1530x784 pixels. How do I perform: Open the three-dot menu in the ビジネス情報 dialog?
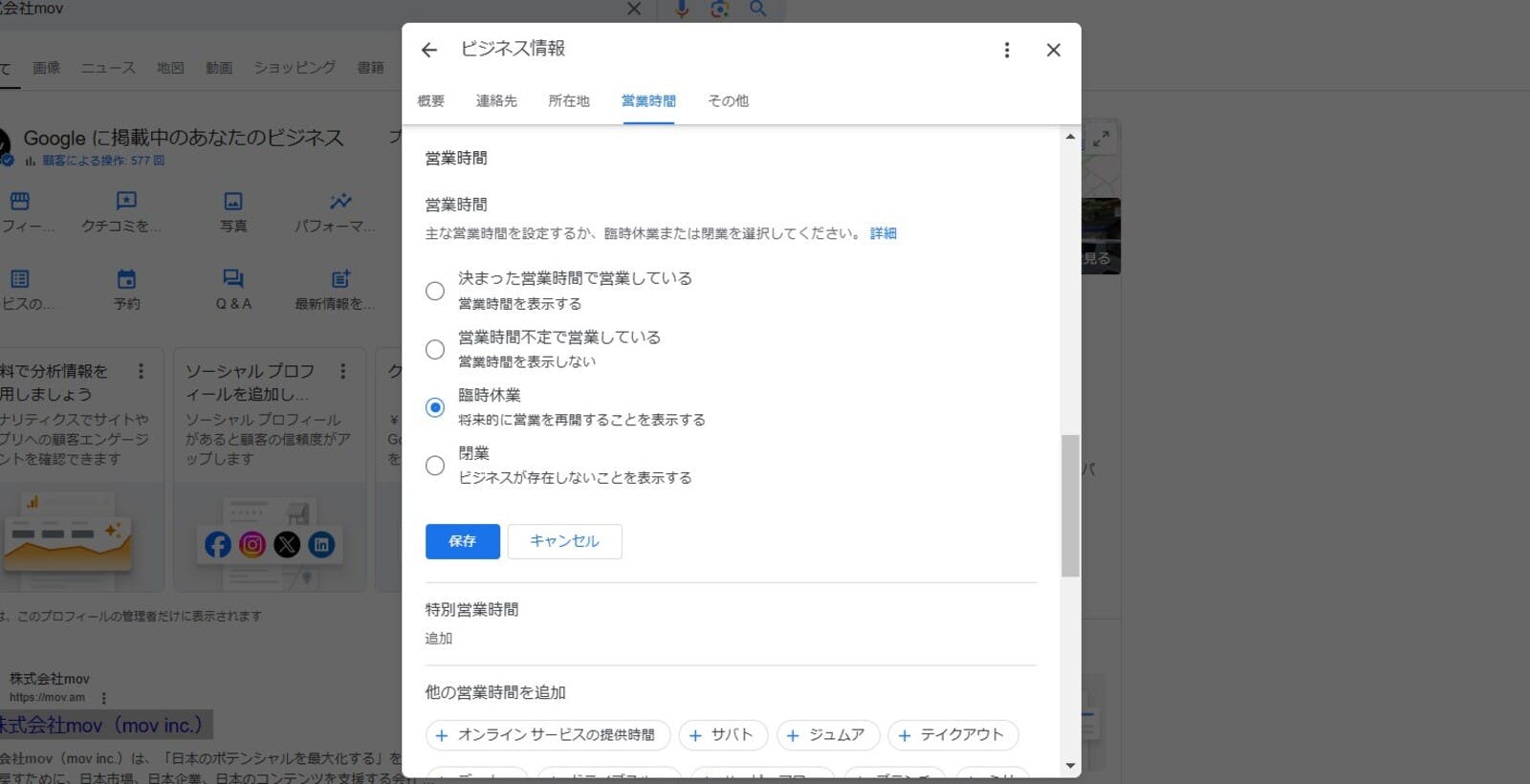(x=1006, y=50)
